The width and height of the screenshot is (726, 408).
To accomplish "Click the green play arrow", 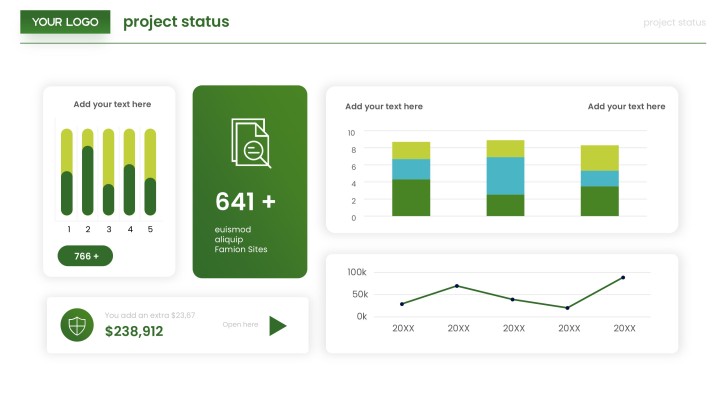I will tap(278, 326).
